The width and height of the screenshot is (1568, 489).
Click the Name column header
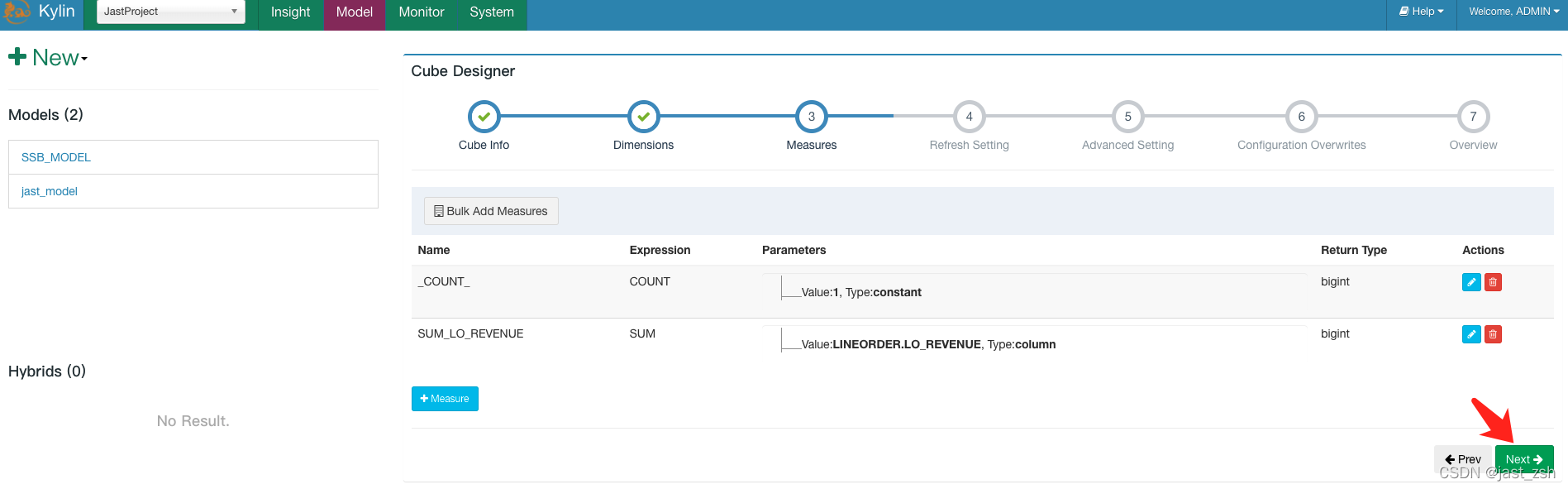[x=434, y=250]
